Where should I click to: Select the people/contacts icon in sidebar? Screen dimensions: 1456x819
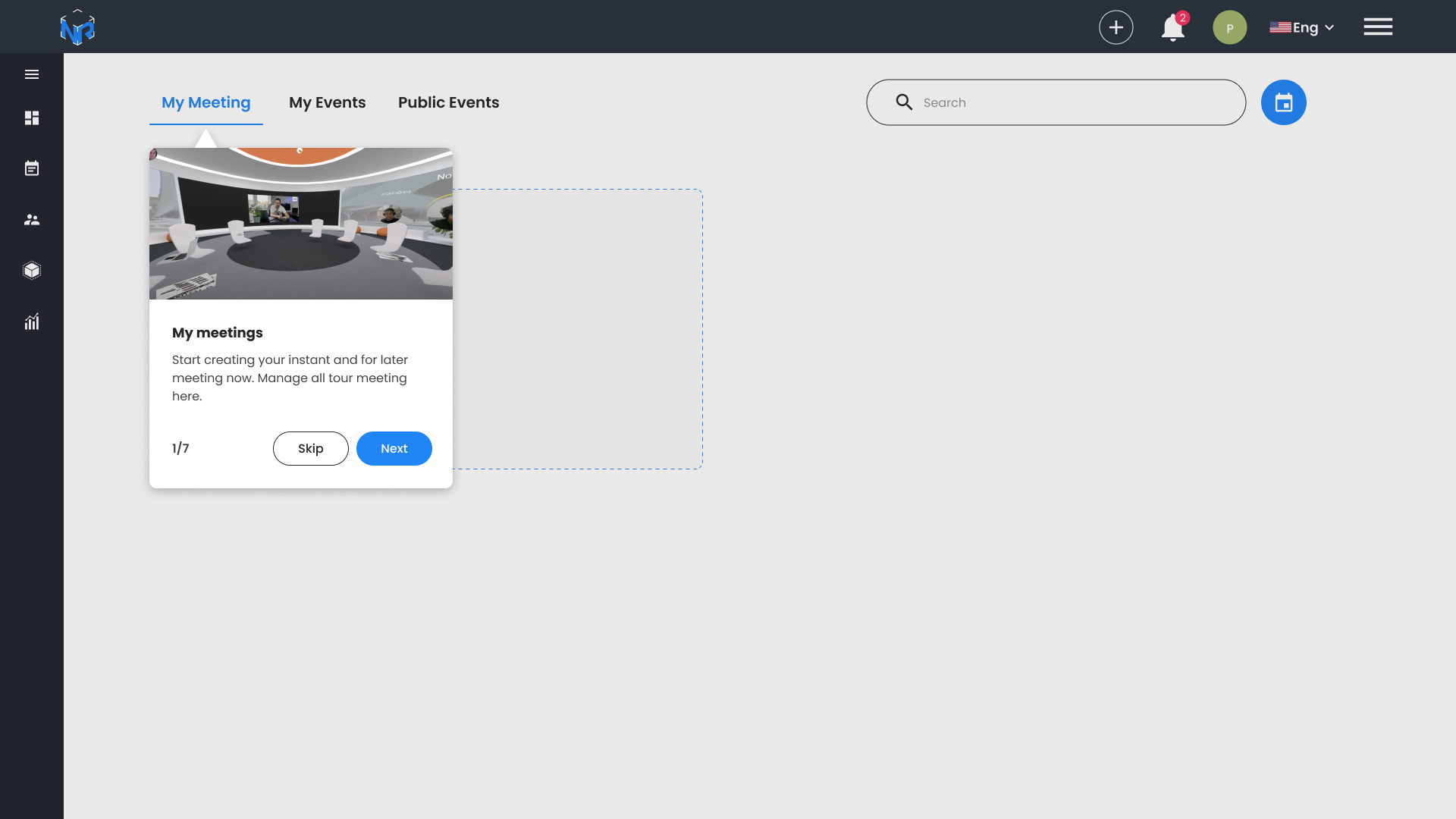point(31,219)
